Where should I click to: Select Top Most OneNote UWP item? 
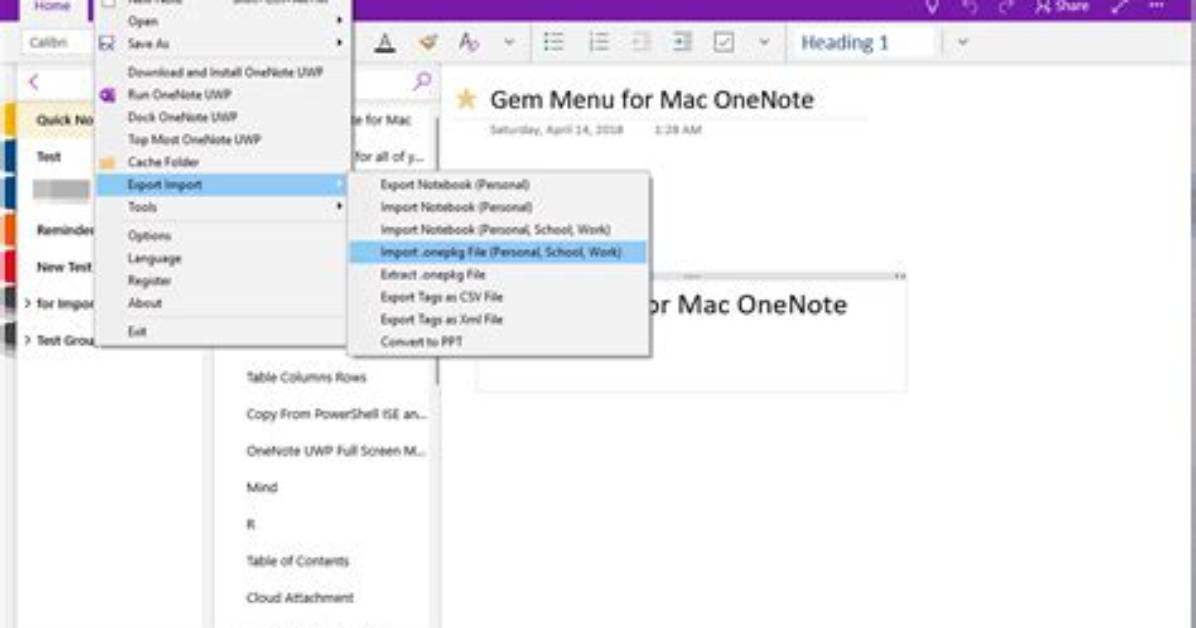coord(223,140)
